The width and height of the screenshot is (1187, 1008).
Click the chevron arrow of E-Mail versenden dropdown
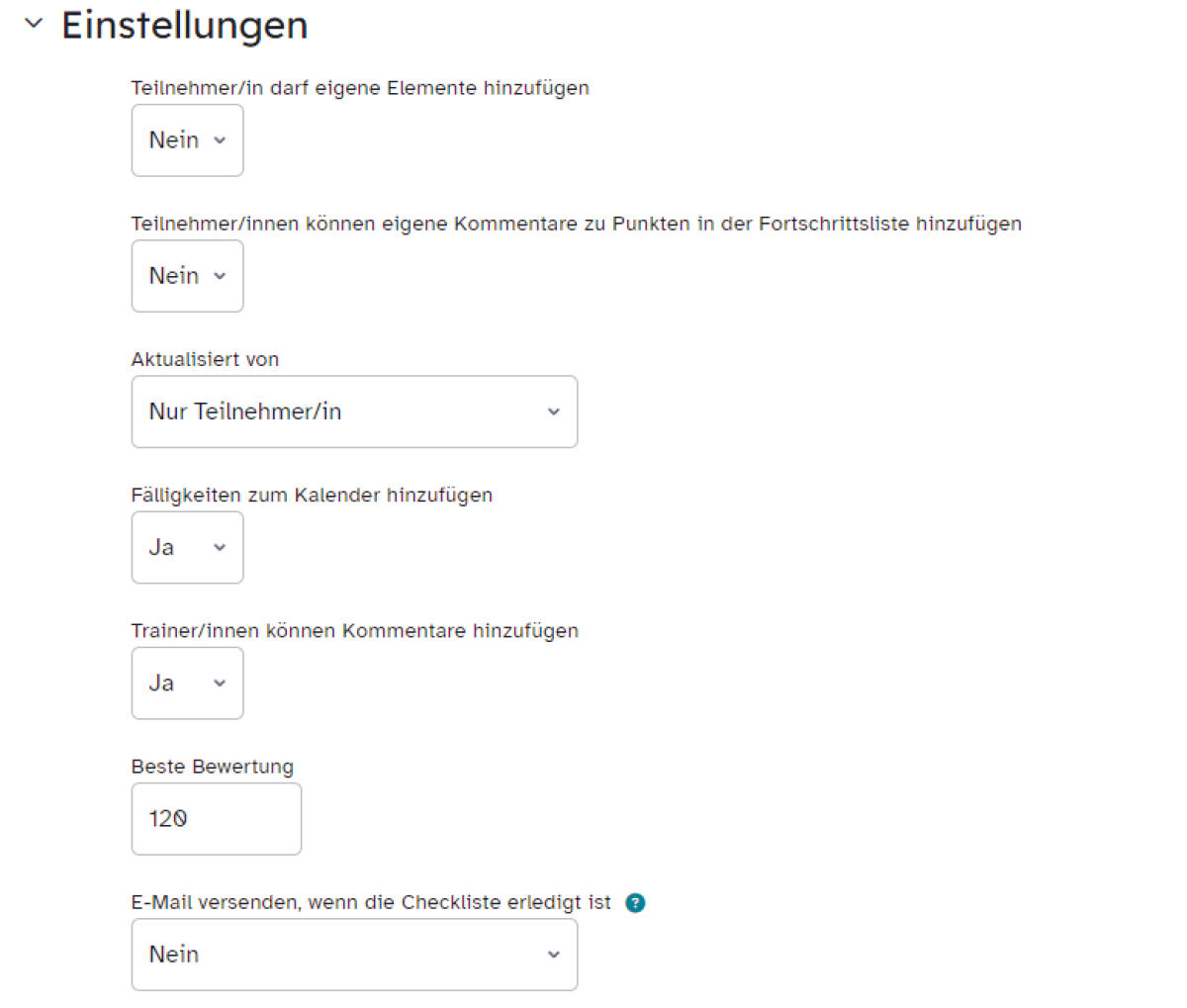(x=554, y=955)
